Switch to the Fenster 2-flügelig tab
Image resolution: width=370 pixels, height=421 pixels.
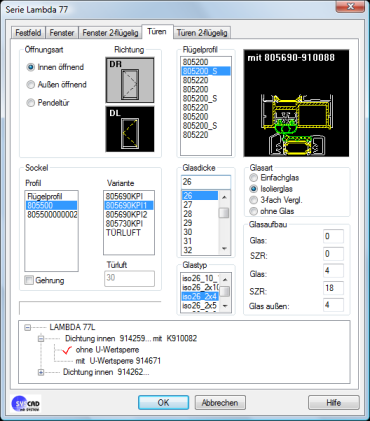(x=110, y=33)
